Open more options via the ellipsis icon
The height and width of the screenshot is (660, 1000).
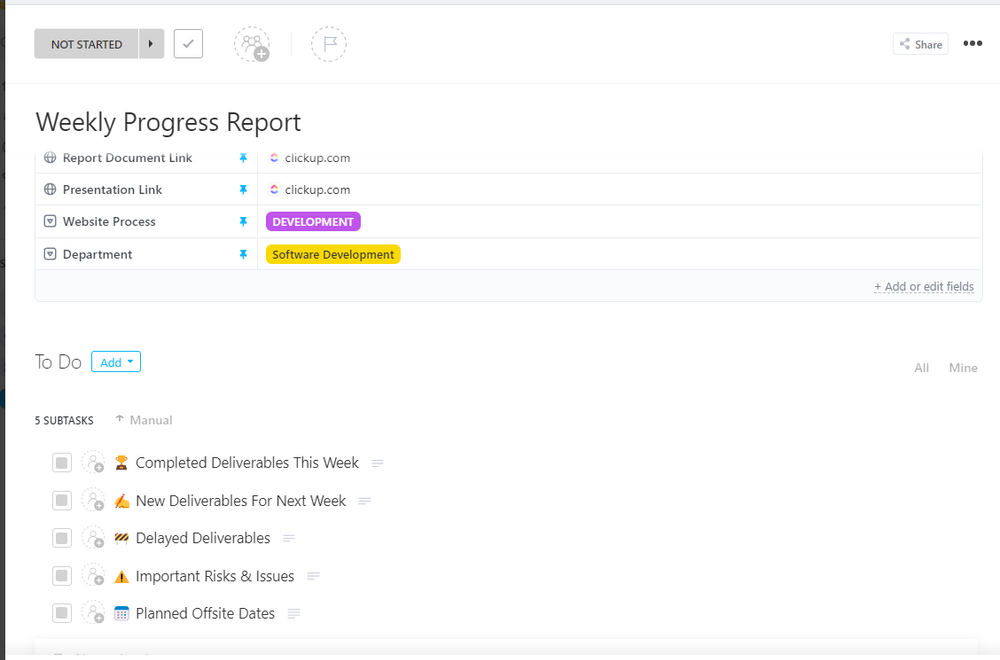(x=972, y=43)
